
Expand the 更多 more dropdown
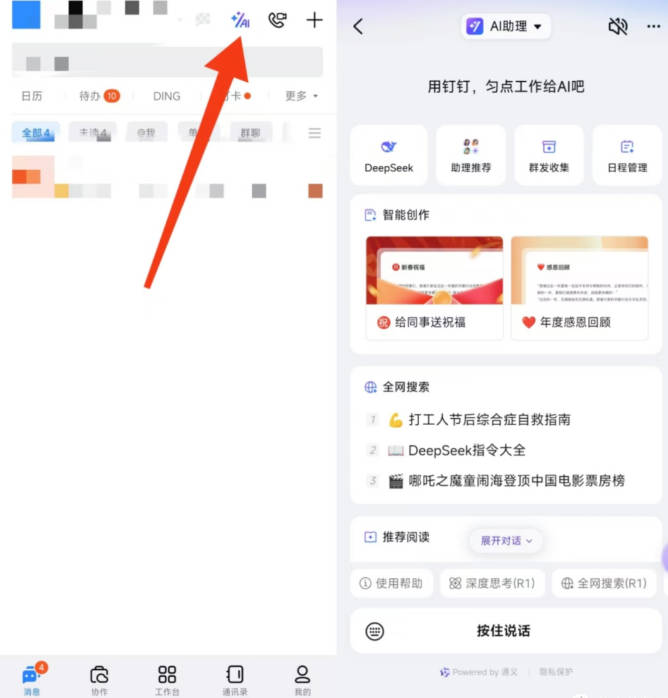pyautogui.click(x=301, y=96)
